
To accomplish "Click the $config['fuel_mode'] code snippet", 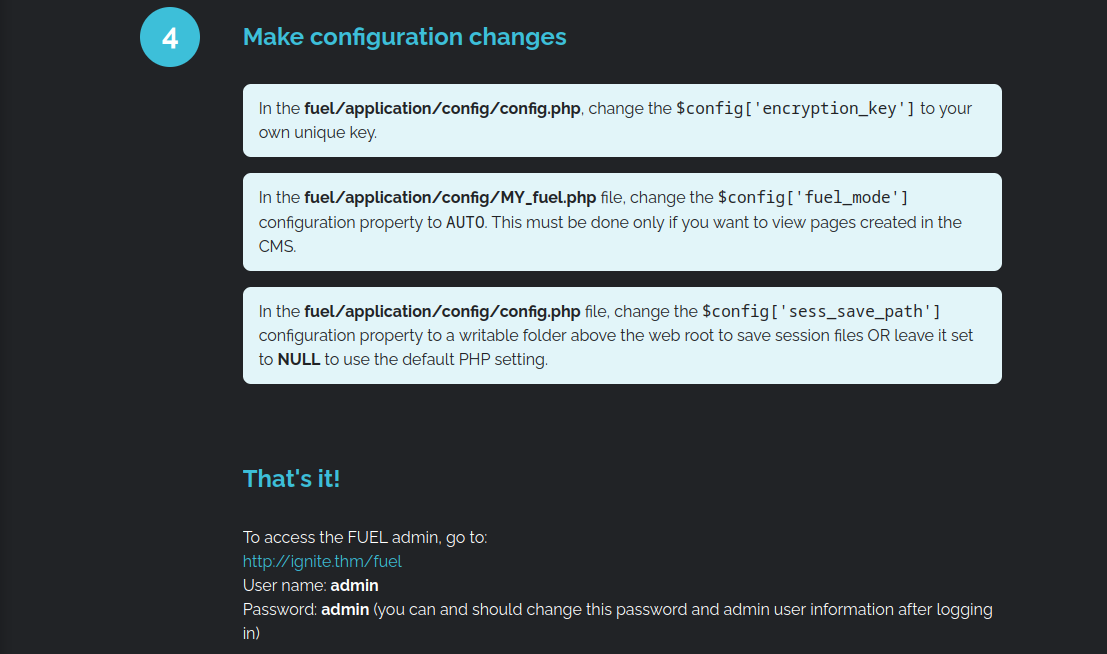I will [813, 198].
